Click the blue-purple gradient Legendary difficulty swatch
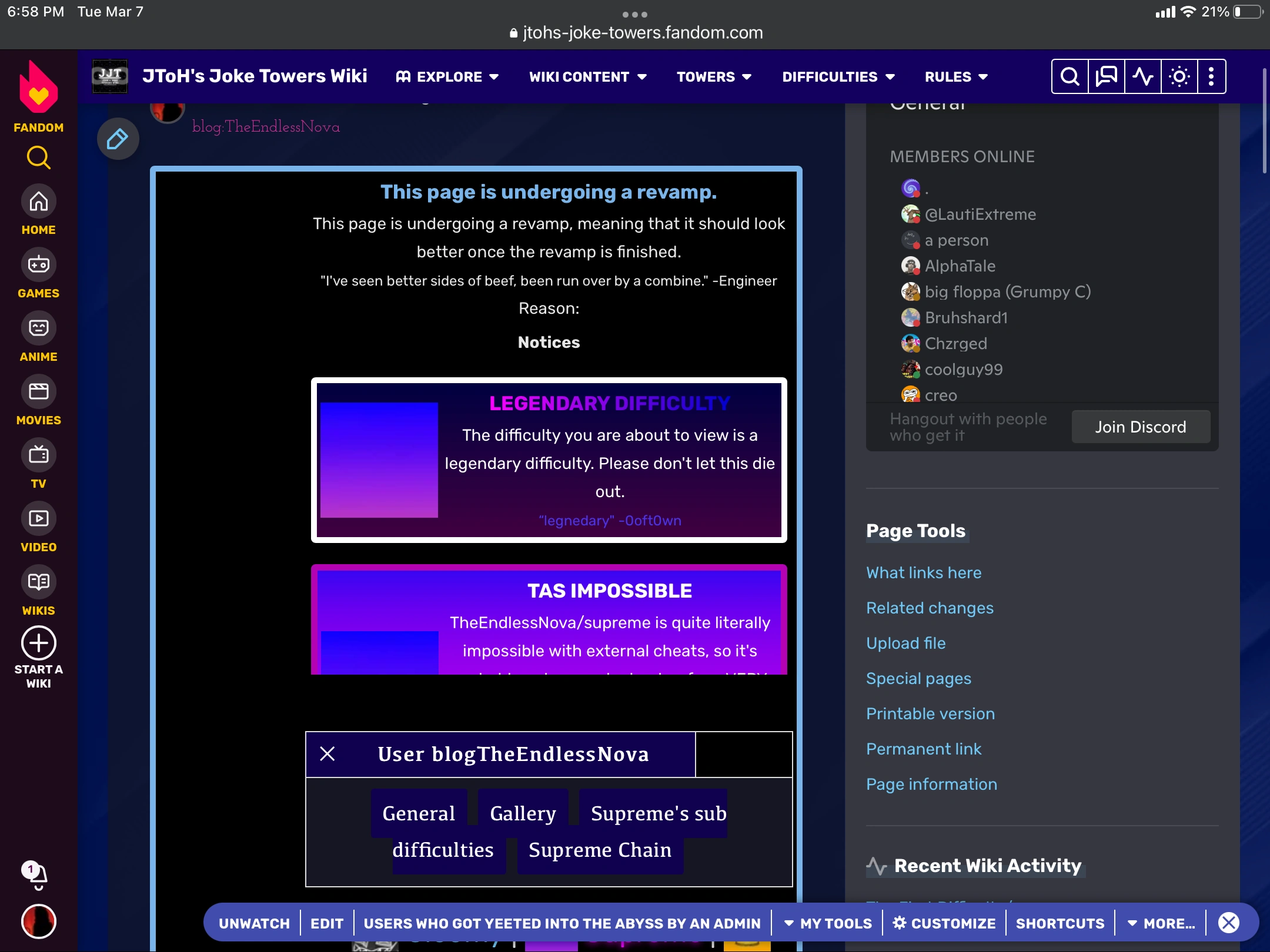 pos(379,460)
